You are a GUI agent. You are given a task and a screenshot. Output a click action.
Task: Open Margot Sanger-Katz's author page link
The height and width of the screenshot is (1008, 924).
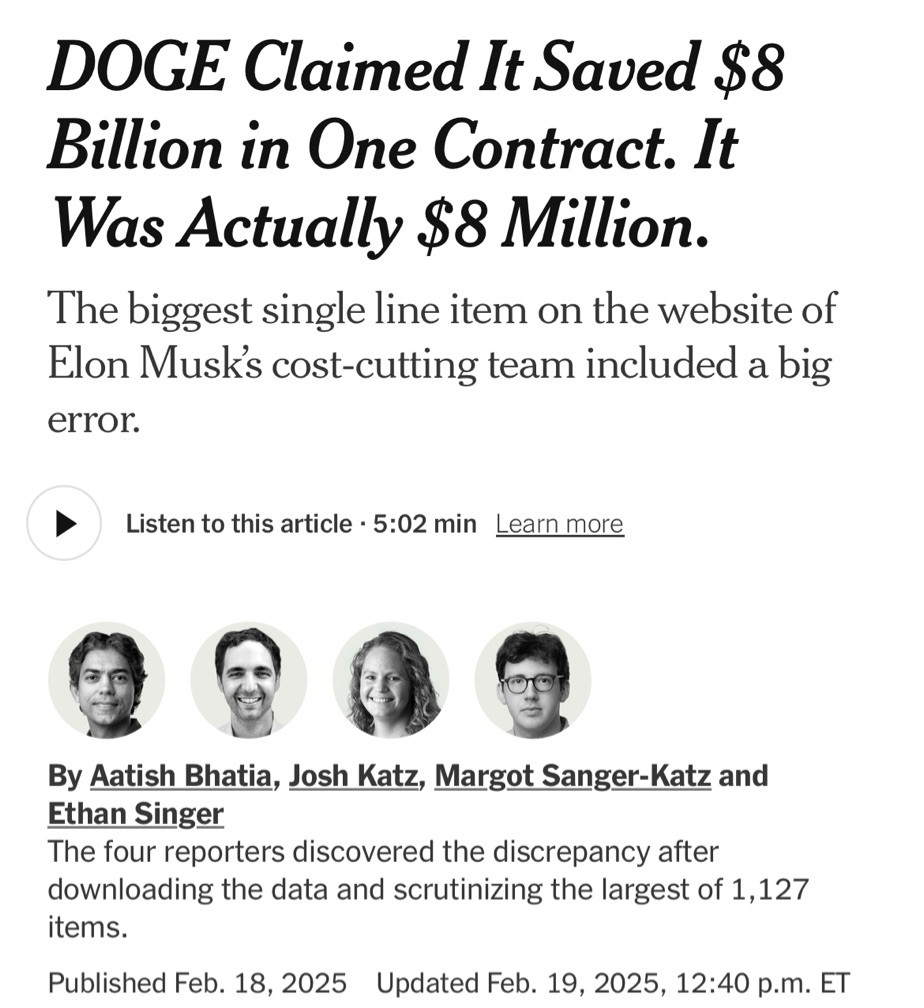coord(573,775)
